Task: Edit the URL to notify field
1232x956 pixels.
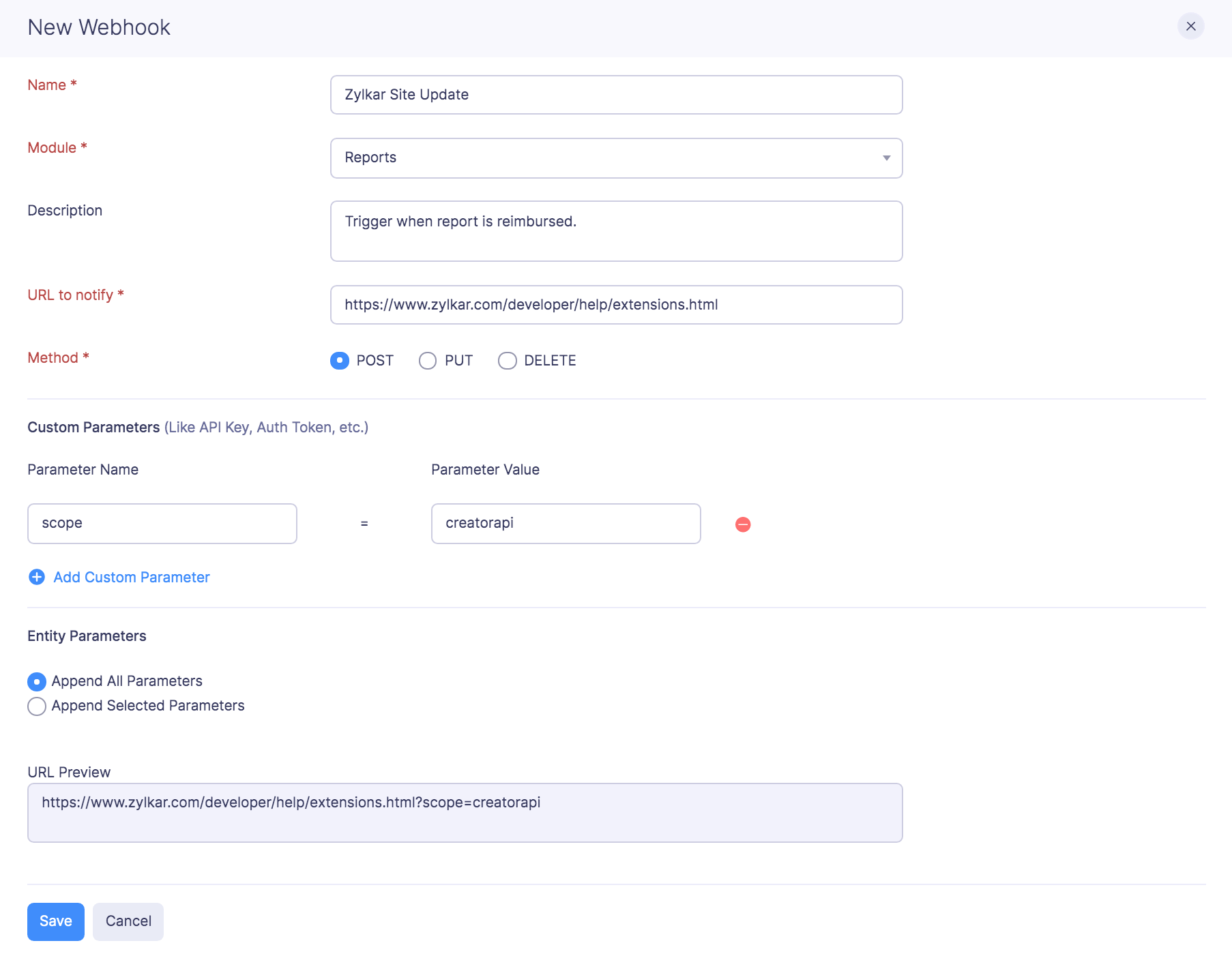Action: 616,305
